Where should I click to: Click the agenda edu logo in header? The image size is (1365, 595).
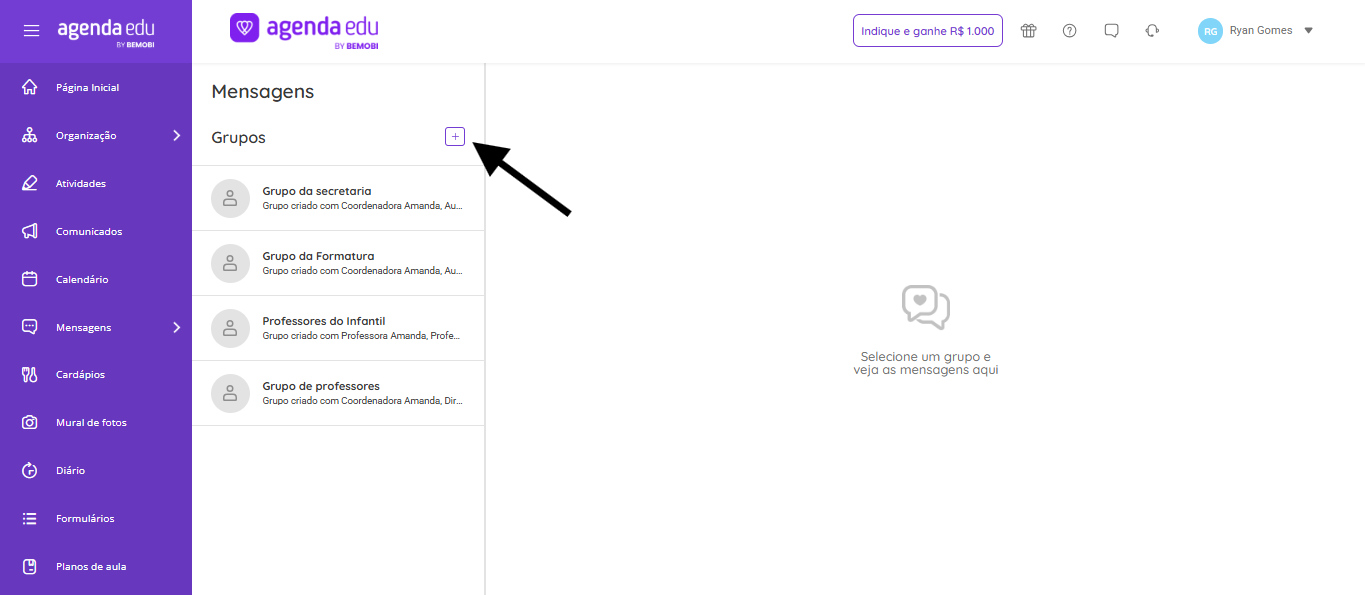pyautogui.click(x=305, y=29)
